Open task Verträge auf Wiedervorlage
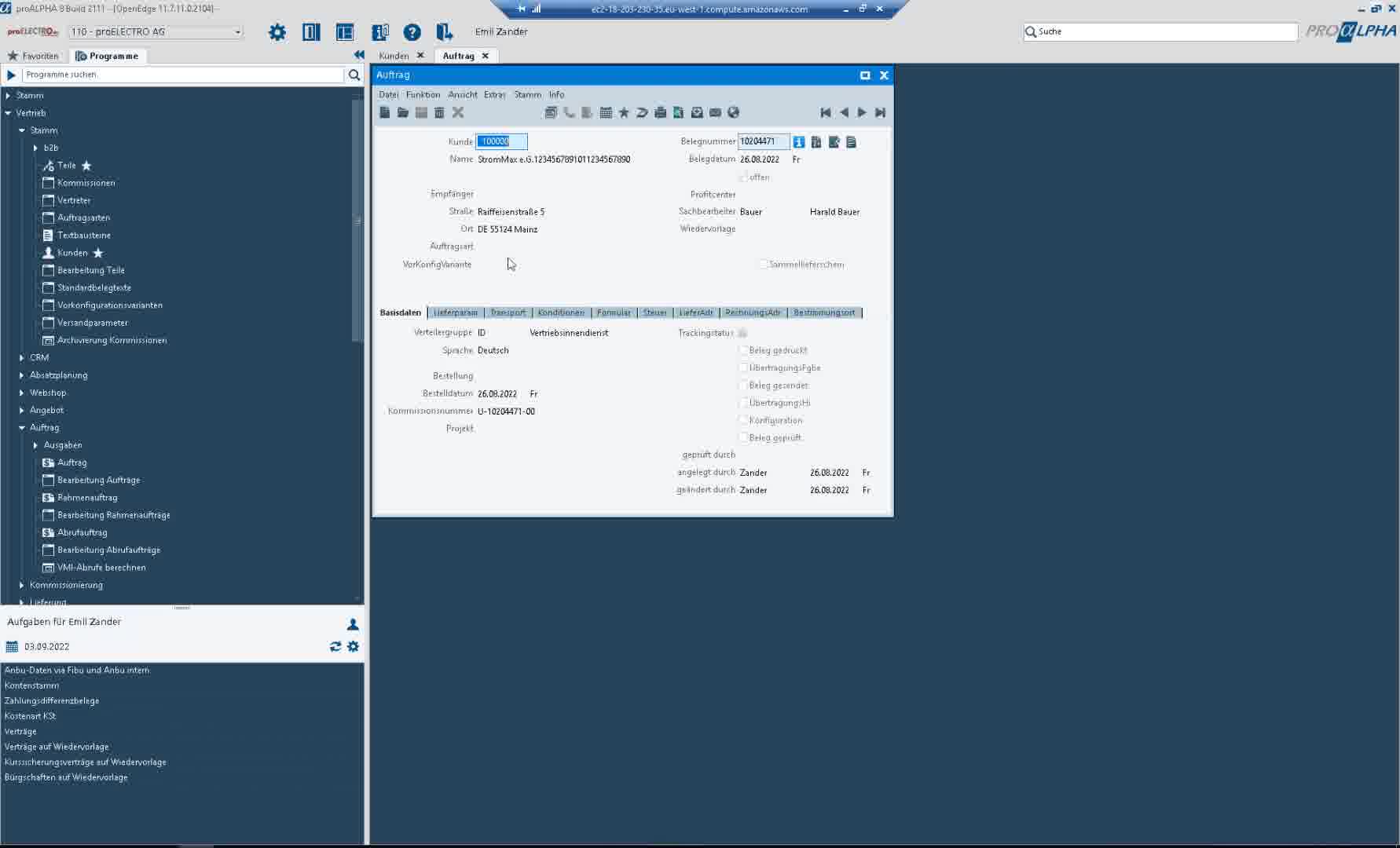 pyautogui.click(x=57, y=747)
